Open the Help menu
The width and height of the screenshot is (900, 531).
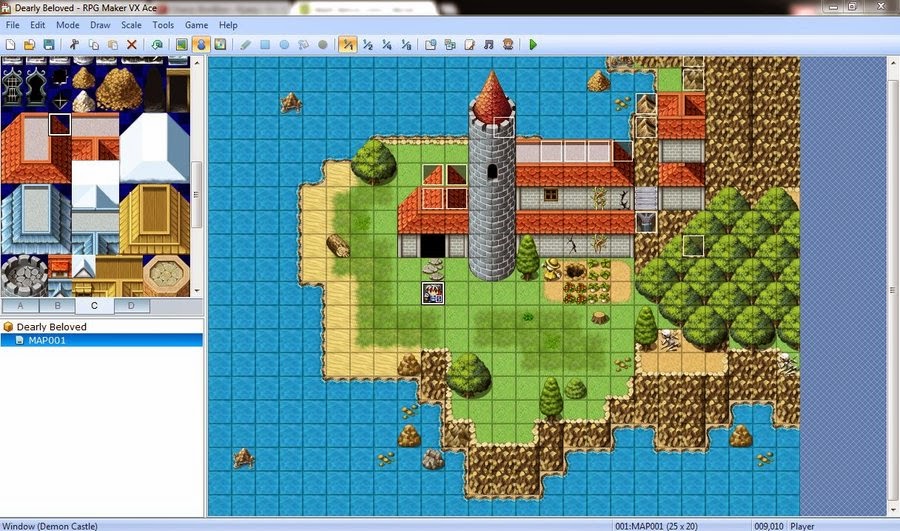(228, 25)
